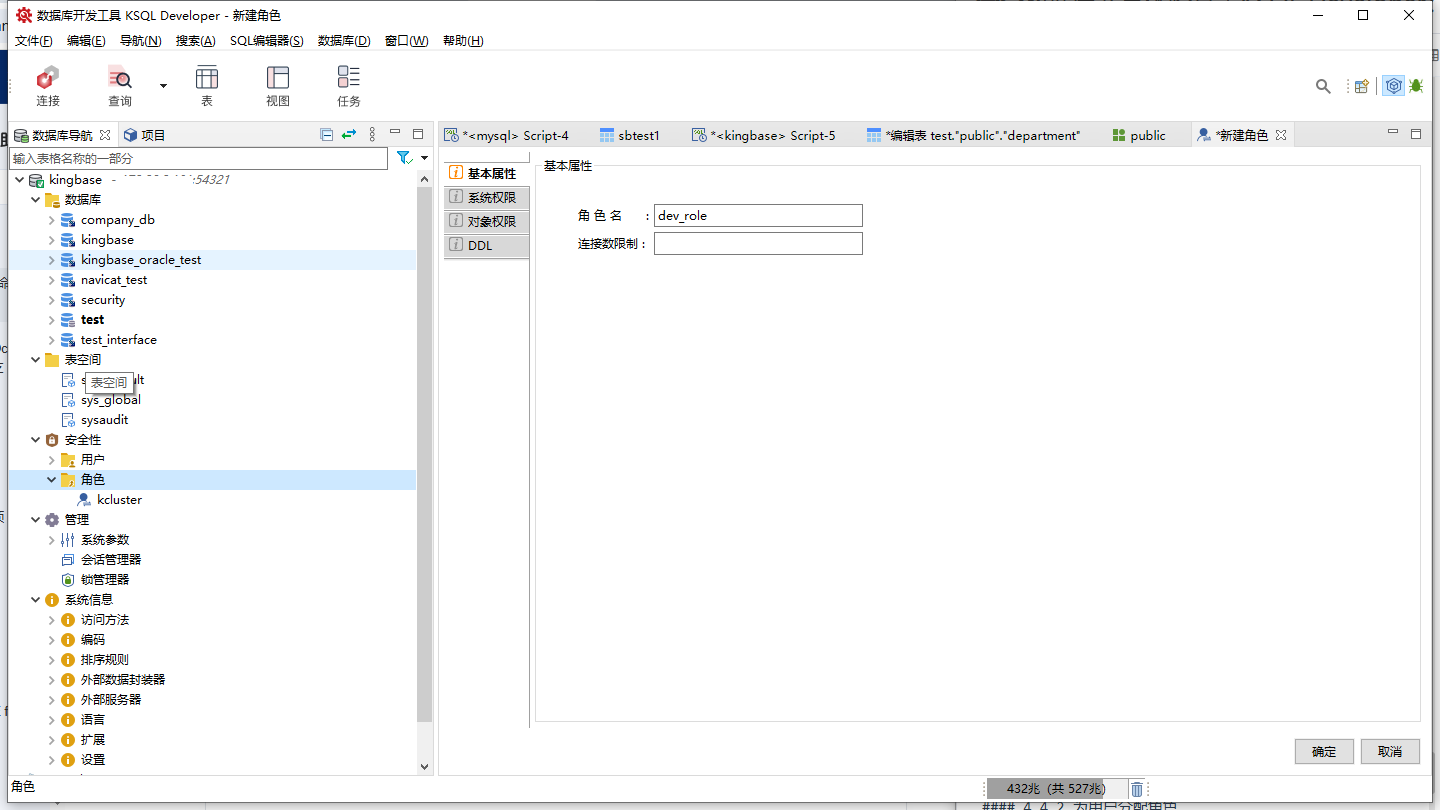
Task: Click the collapse all icon in navigator
Action: [x=326, y=135]
